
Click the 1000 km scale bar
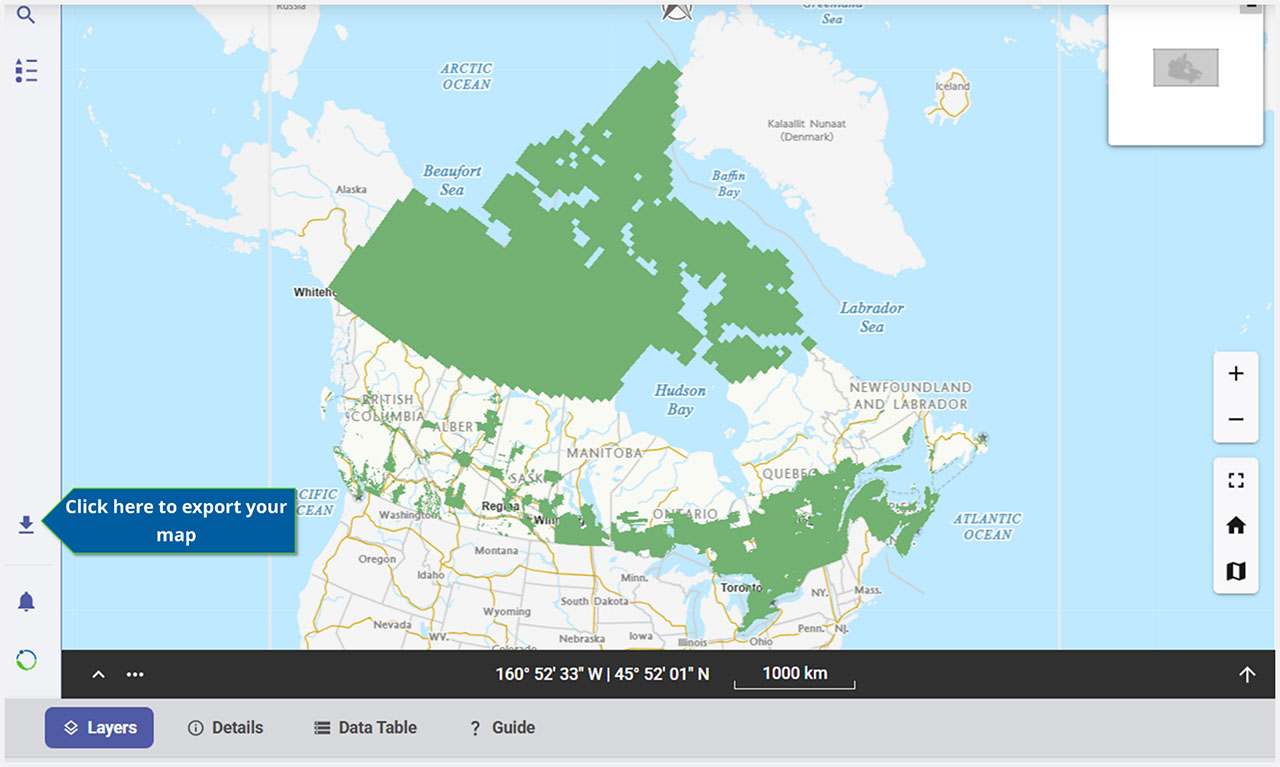tap(795, 675)
